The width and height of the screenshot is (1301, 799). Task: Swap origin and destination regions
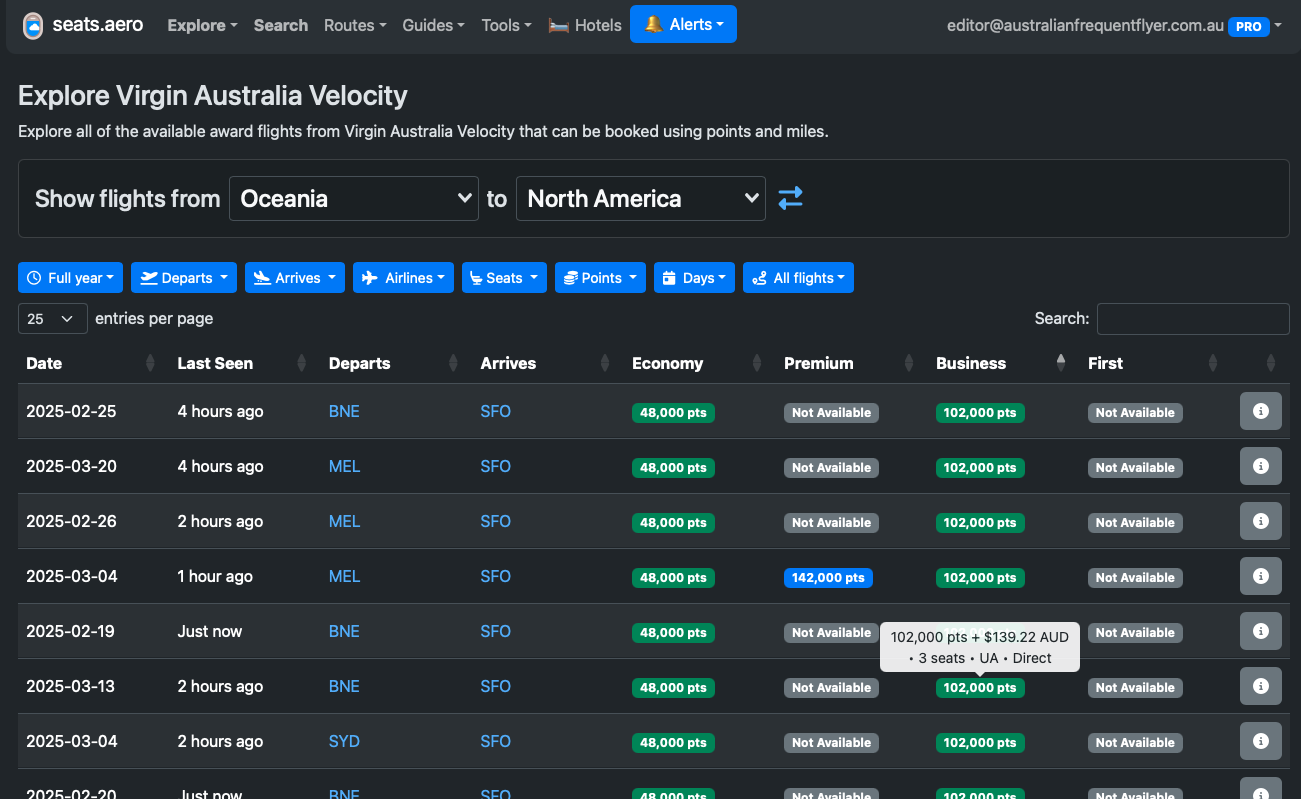(x=790, y=198)
